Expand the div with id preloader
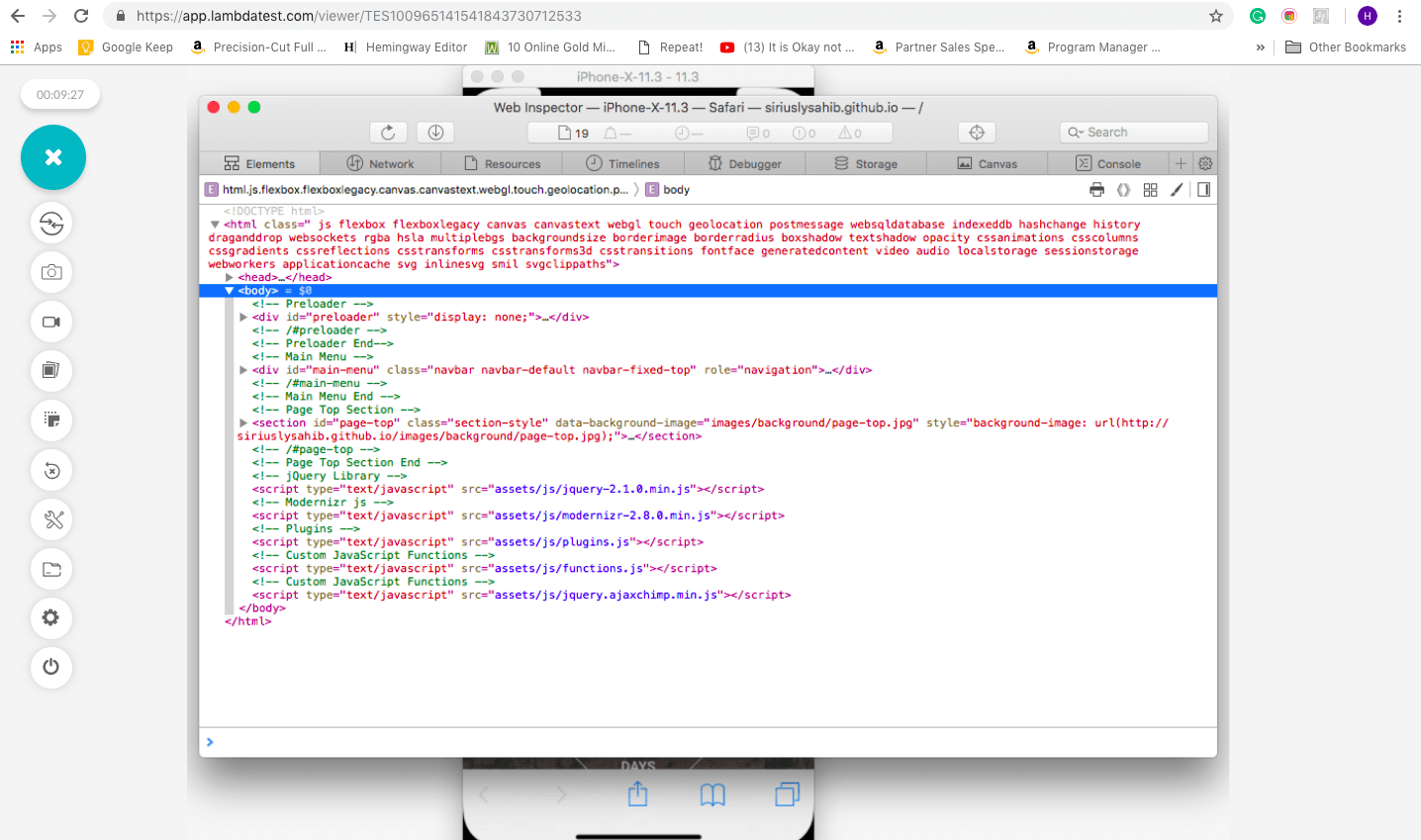 pos(242,317)
